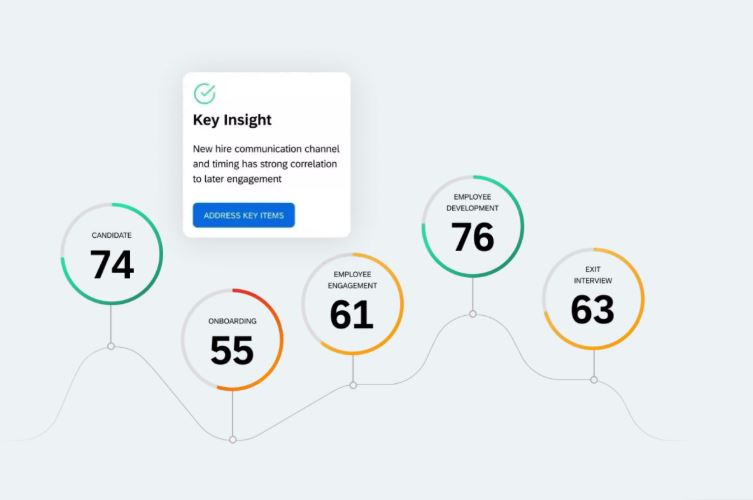Open the Employee Engagement score circle
Image resolution: width=753 pixels, height=500 pixels.
pos(353,304)
